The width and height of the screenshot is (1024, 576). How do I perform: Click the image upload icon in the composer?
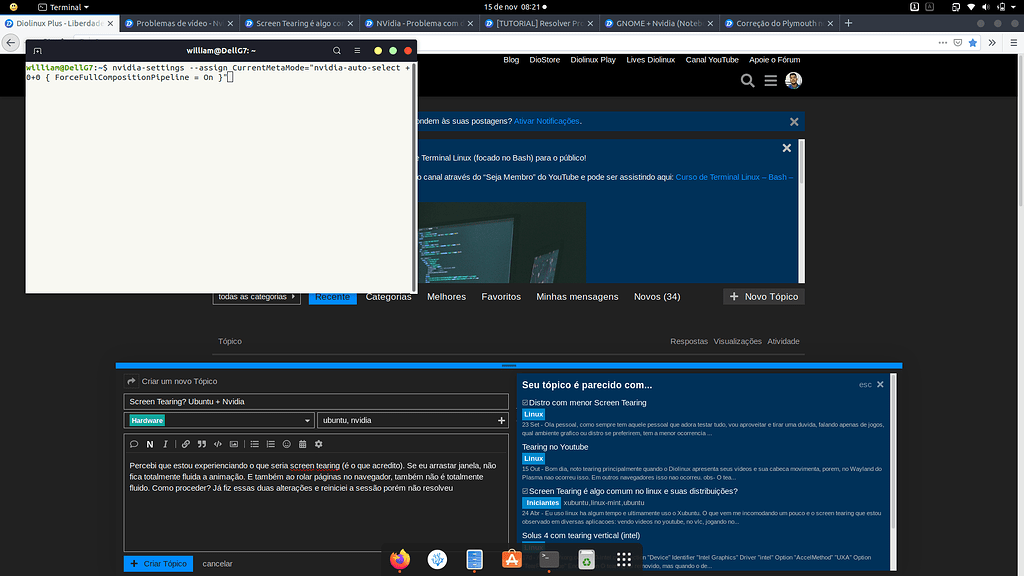234,444
